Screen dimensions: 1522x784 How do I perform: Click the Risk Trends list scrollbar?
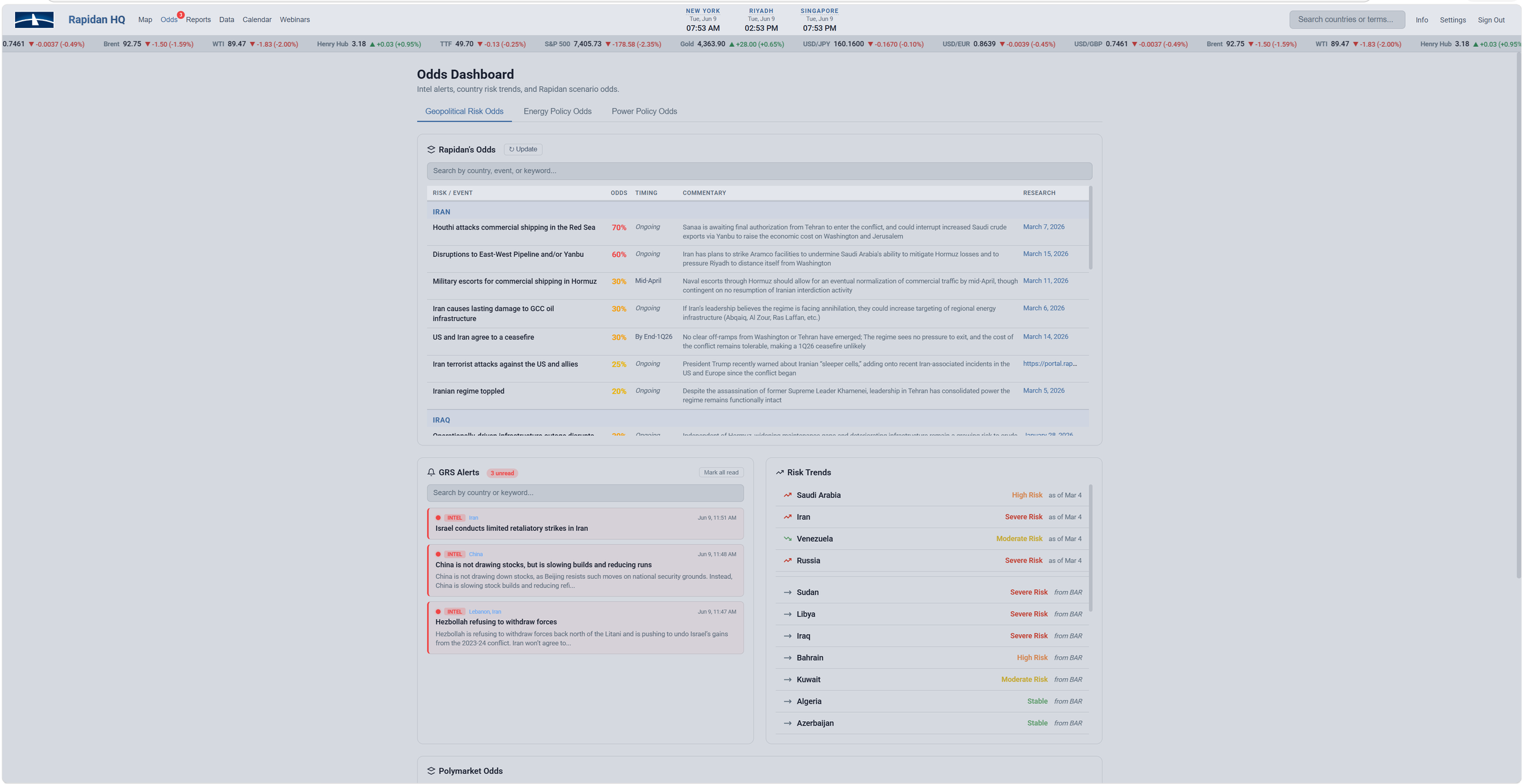pos(1090,548)
